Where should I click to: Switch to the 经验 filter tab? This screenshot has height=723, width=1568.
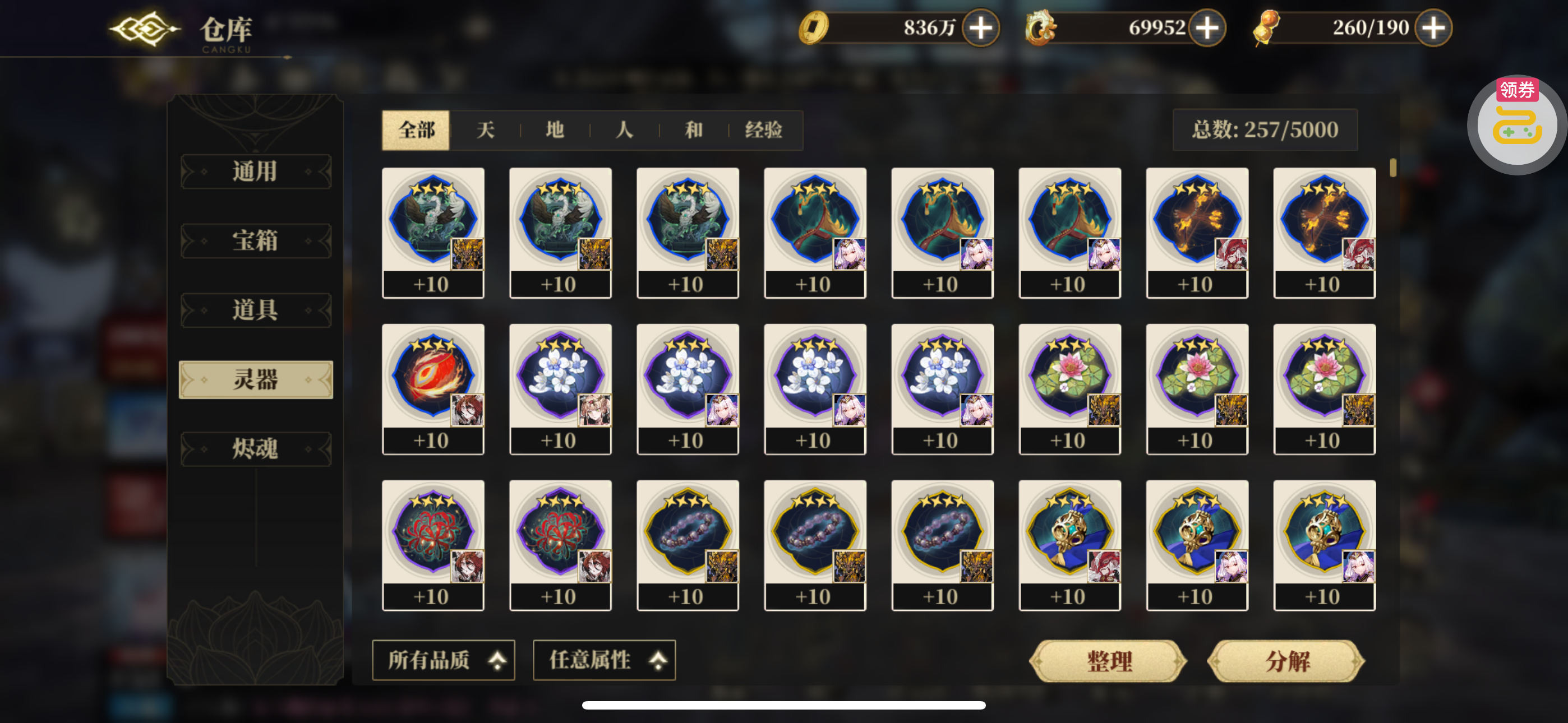point(764,129)
